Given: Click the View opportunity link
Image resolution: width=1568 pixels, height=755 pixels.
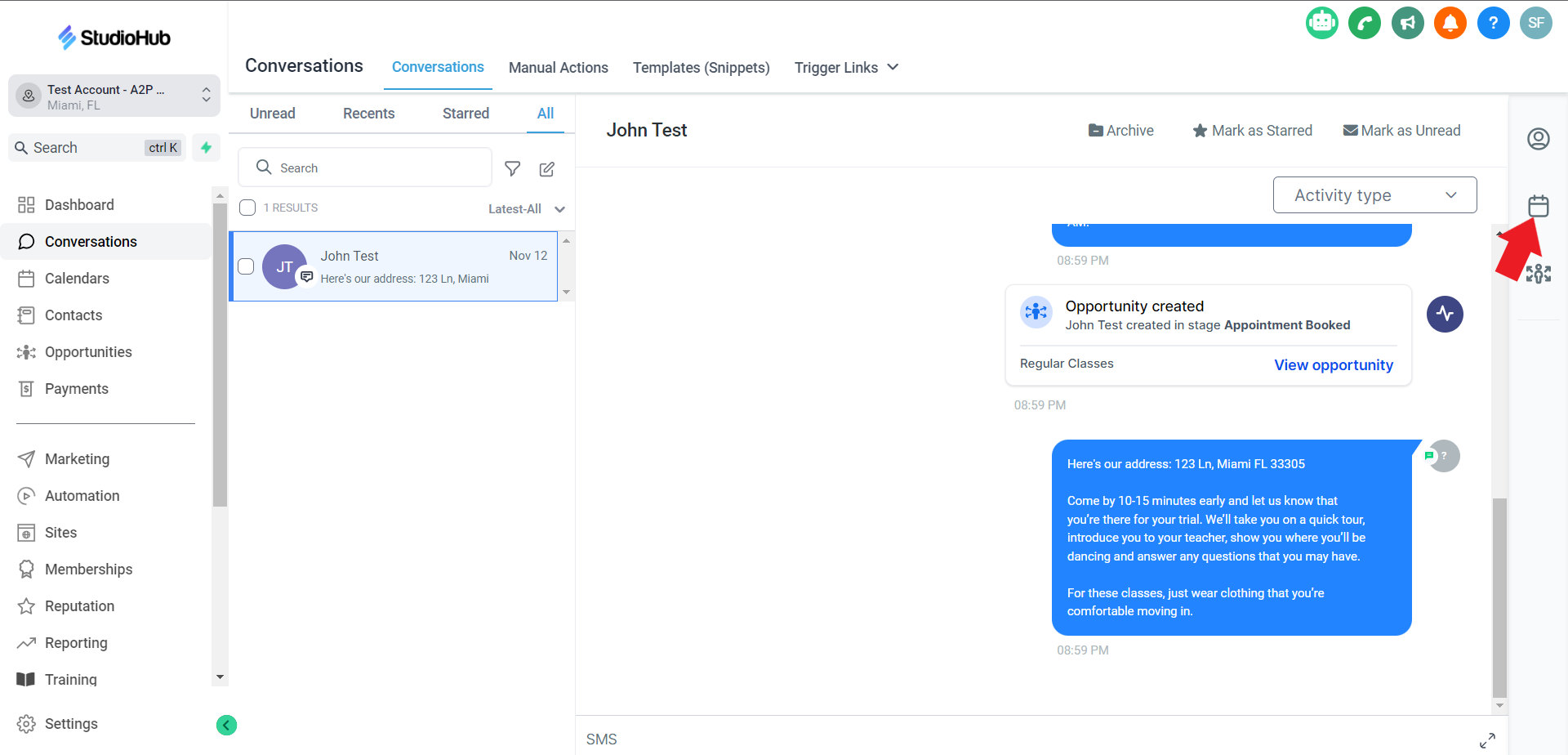Looking at the screenshot, I should [x=1334, y=365].
